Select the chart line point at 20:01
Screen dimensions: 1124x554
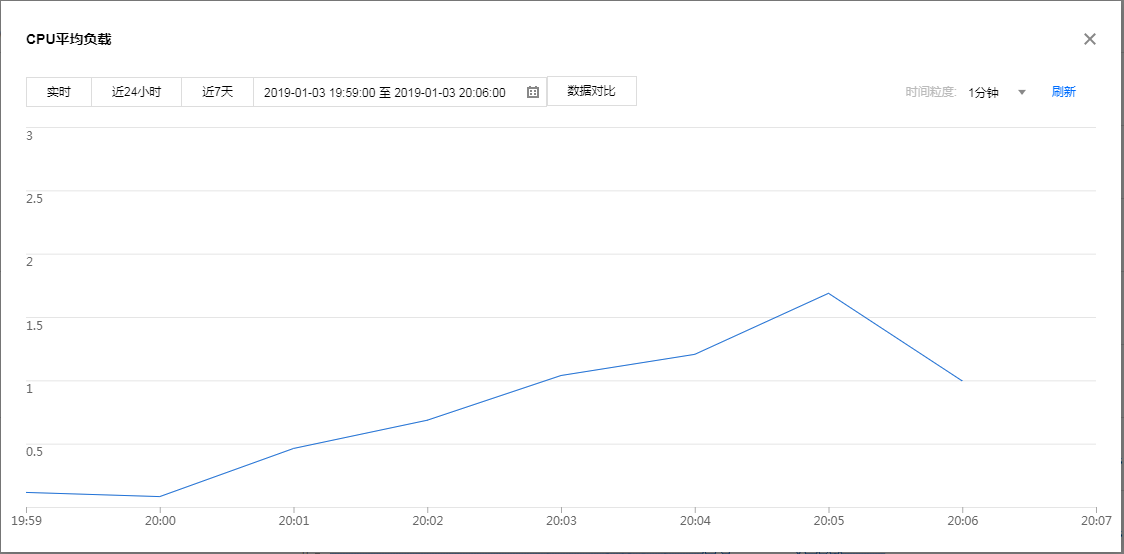tap(293, 448)
